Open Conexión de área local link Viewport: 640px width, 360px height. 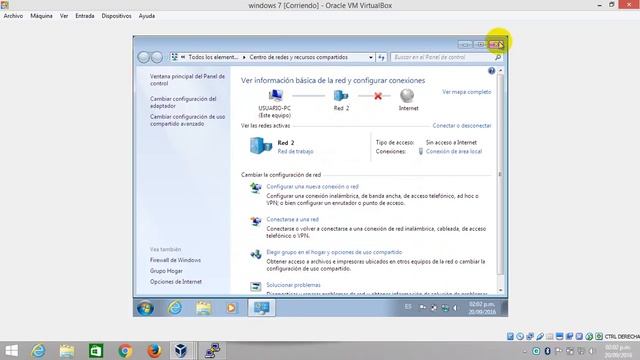454,151
